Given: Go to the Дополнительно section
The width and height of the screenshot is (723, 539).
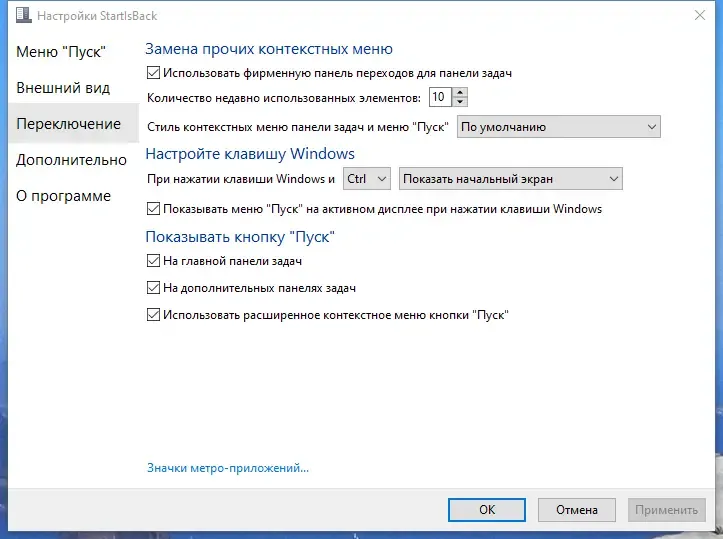Looking at the screenshot, I should [x=71, y=160].
